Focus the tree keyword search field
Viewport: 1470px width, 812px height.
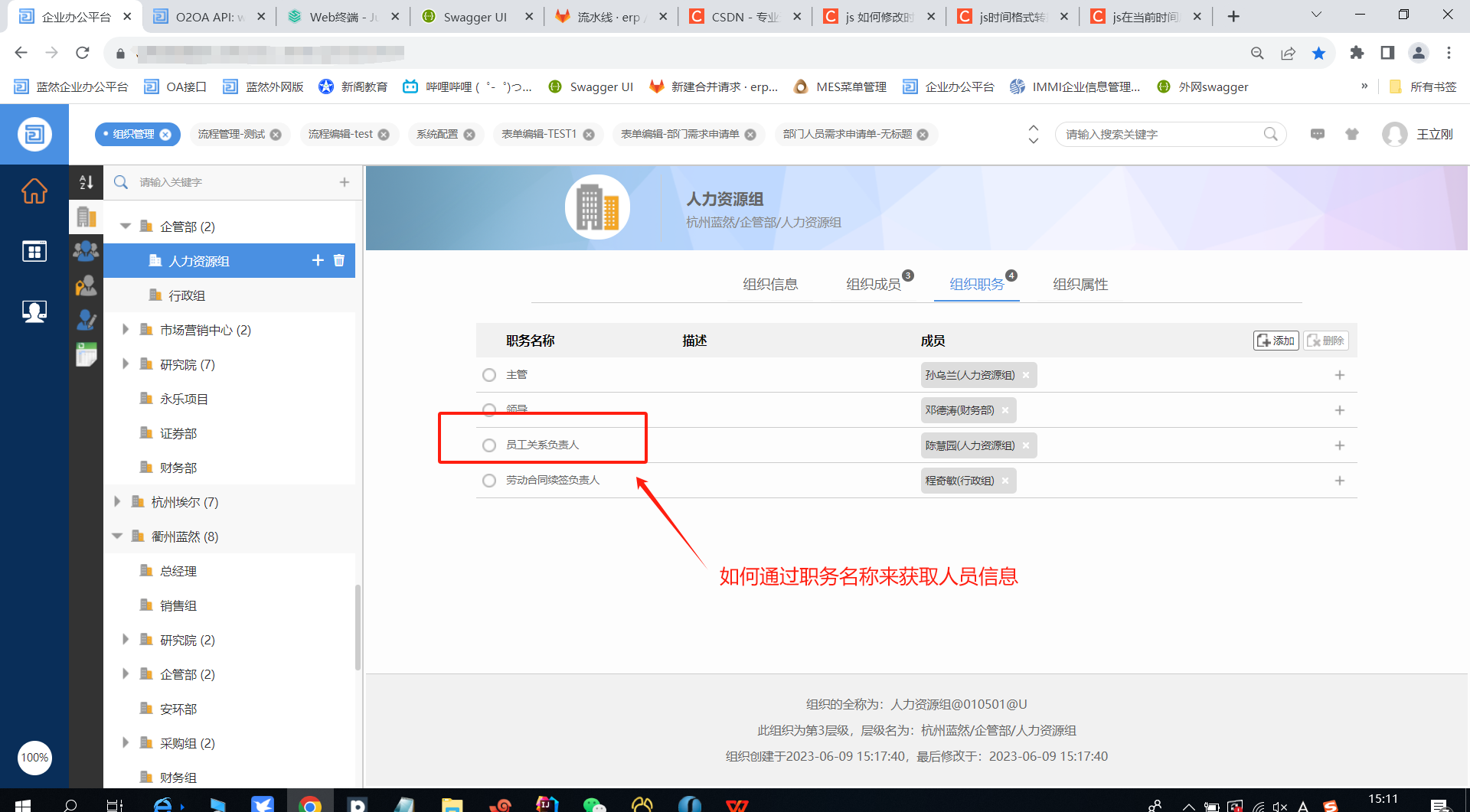click(230, 182)
